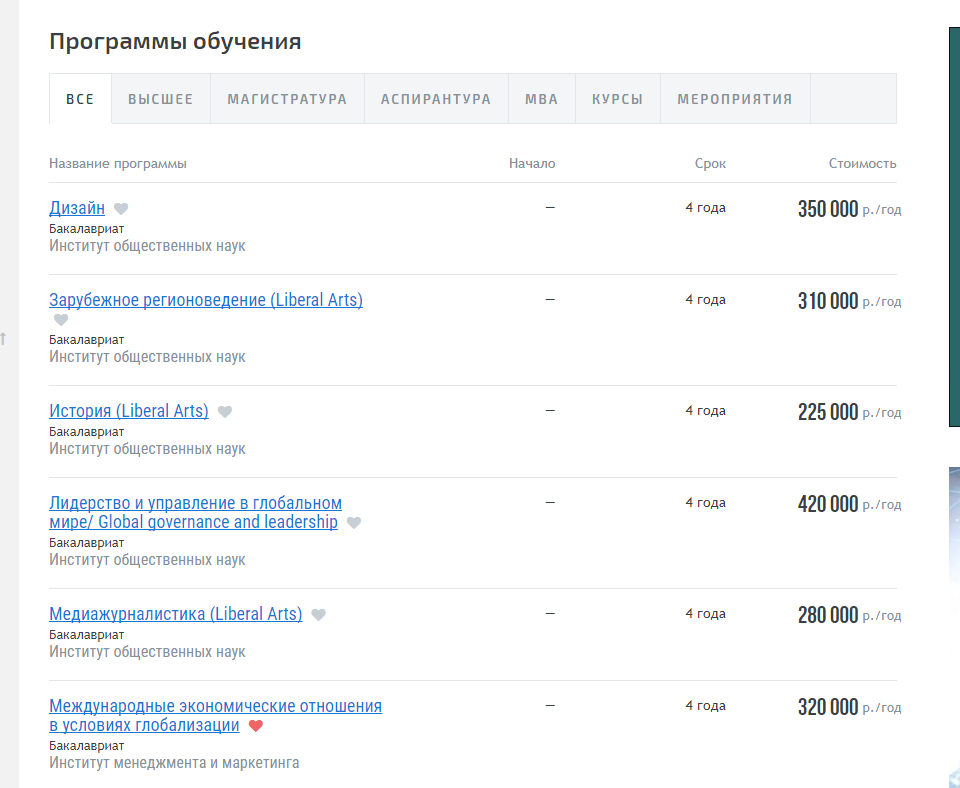This screenshot has height=788, width=960.
Task: Open Лидерство и управление в глобальном мире link
Action: tap(195, 512)
